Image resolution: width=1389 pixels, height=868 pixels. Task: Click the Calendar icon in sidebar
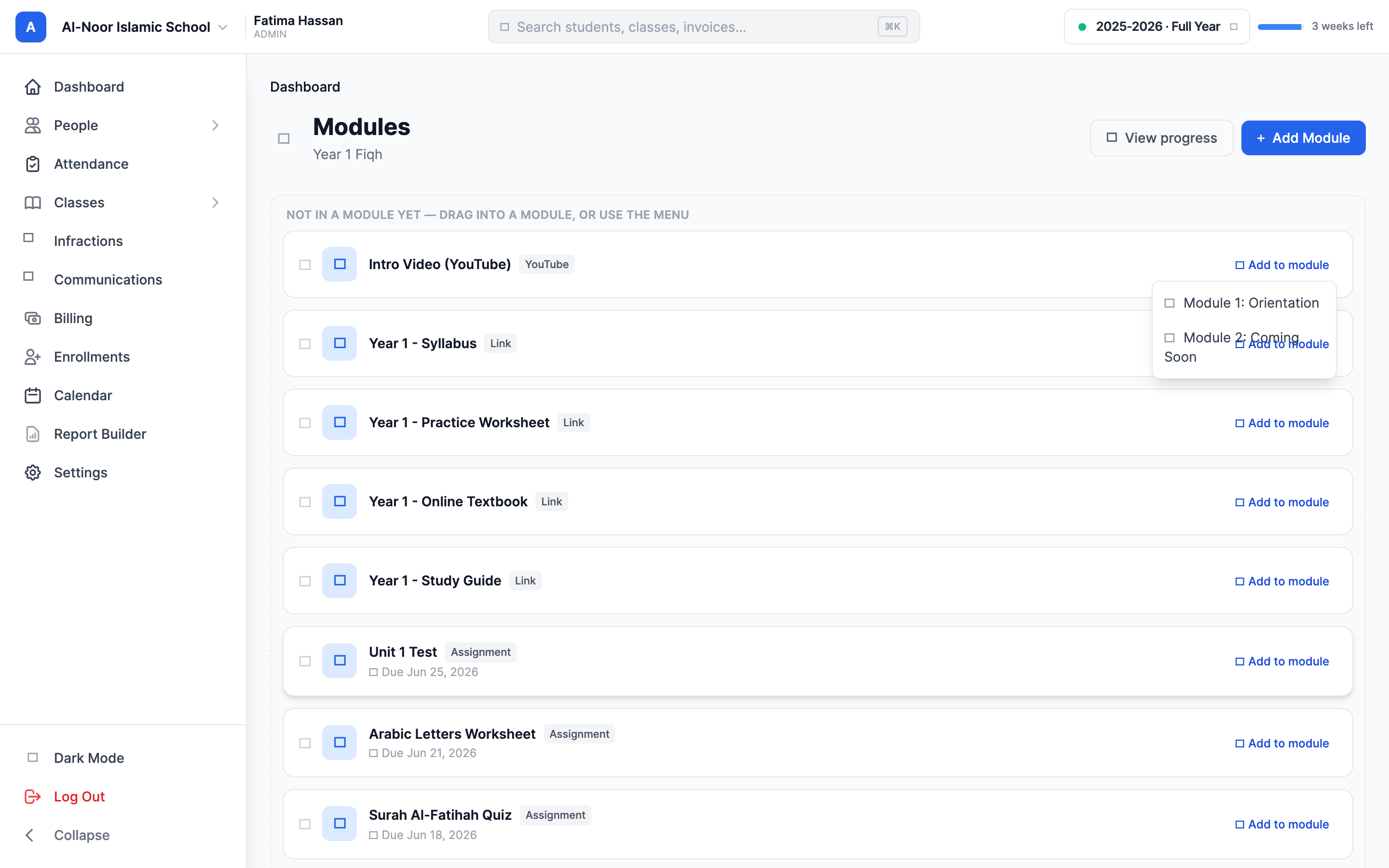tap(33, 395)
